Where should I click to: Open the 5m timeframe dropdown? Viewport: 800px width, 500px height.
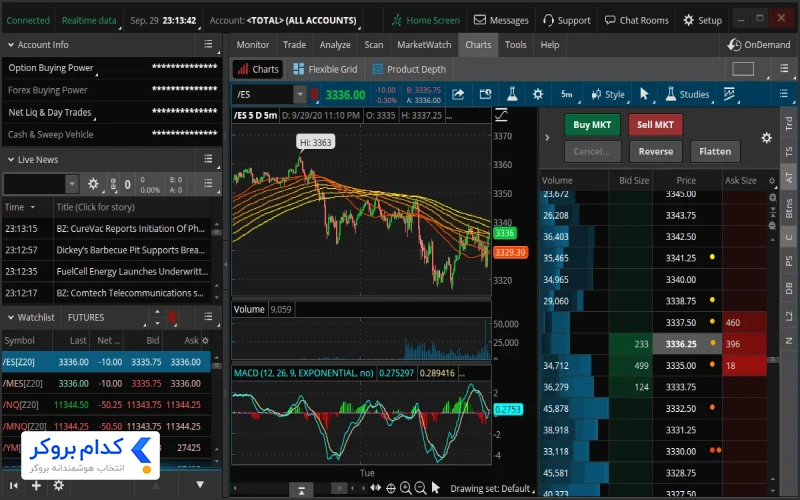tap(567, 94)
